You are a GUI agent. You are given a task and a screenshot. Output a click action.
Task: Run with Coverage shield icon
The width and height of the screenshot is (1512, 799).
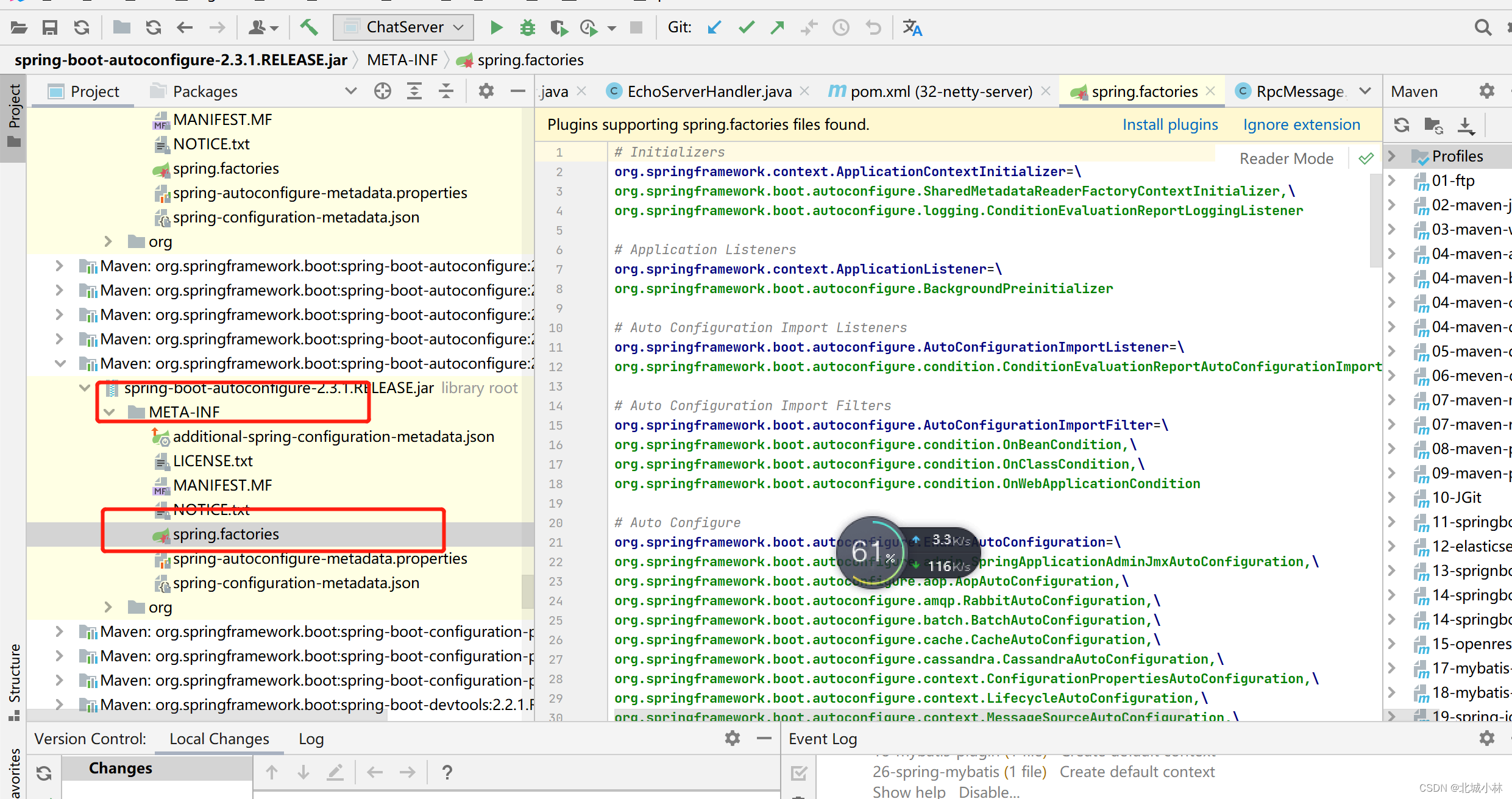tap(558, 27)
